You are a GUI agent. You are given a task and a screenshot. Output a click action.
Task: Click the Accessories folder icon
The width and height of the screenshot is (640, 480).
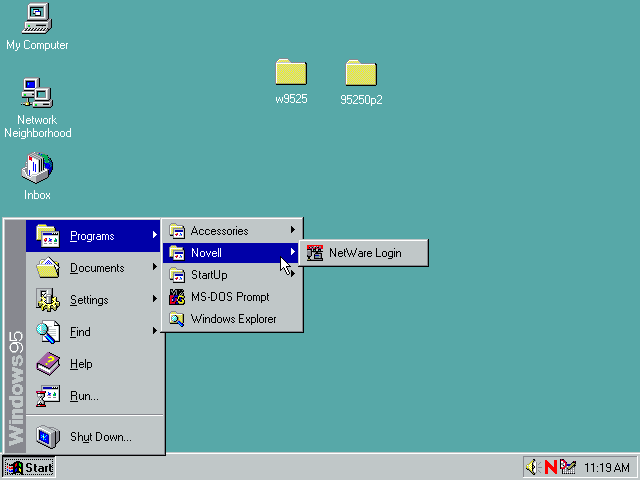coord(177,231)
